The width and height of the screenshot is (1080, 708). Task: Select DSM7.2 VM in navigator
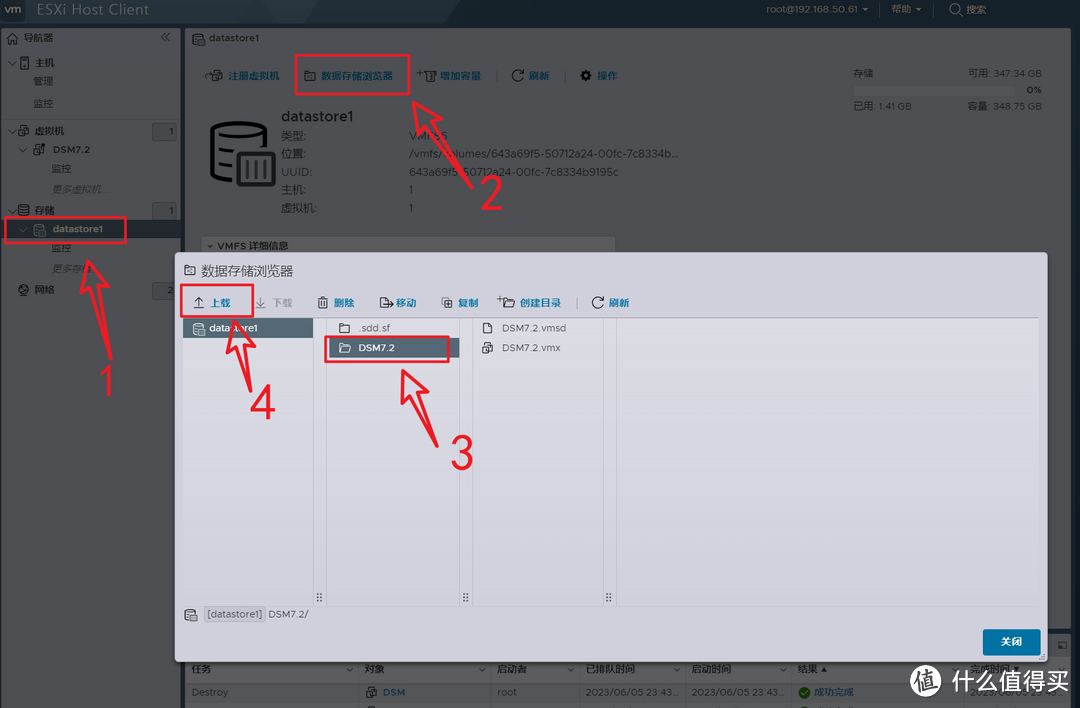[x=71, y=149]
